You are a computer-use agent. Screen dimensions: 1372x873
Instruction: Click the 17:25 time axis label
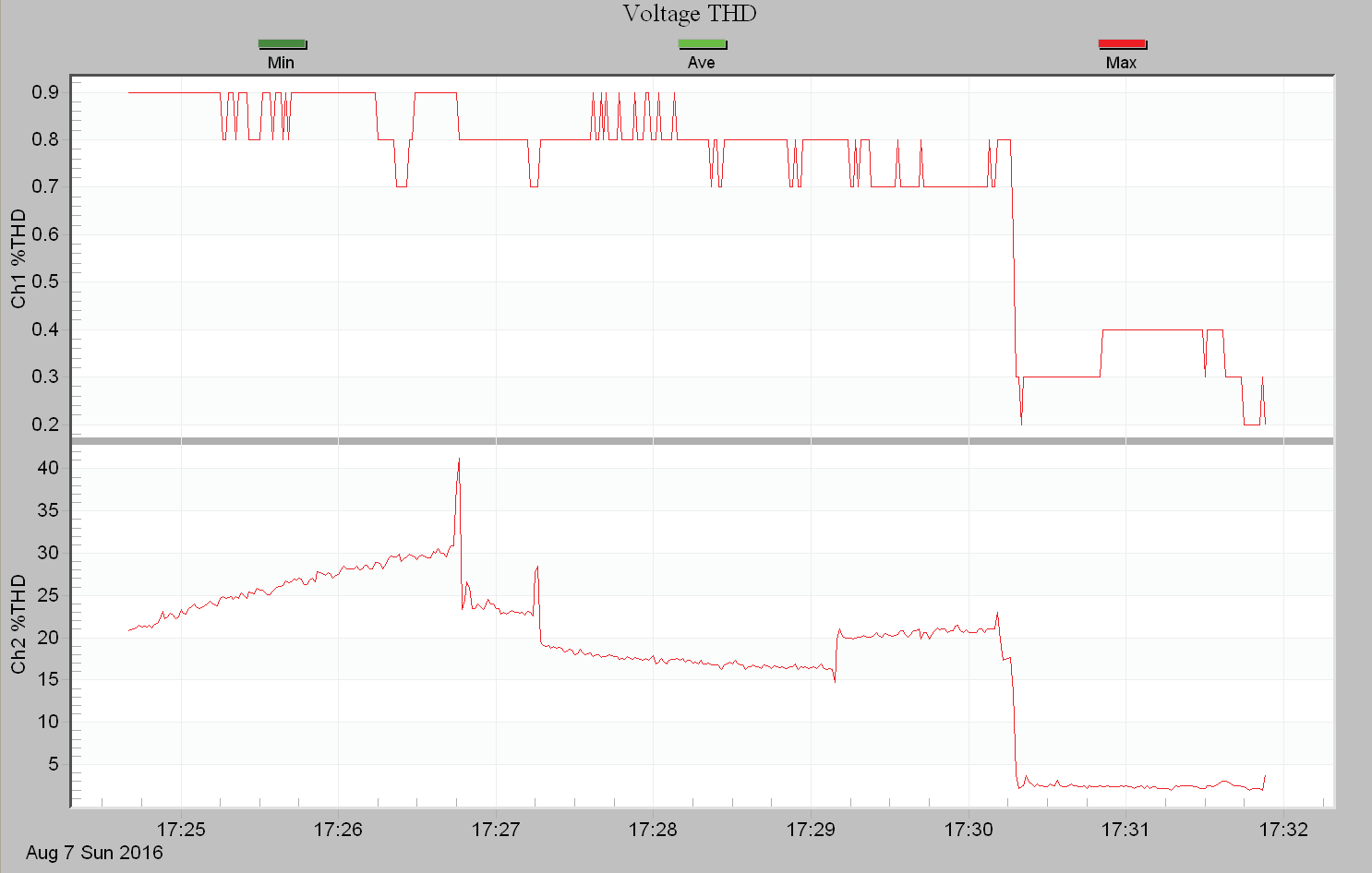tap(181, 830)
